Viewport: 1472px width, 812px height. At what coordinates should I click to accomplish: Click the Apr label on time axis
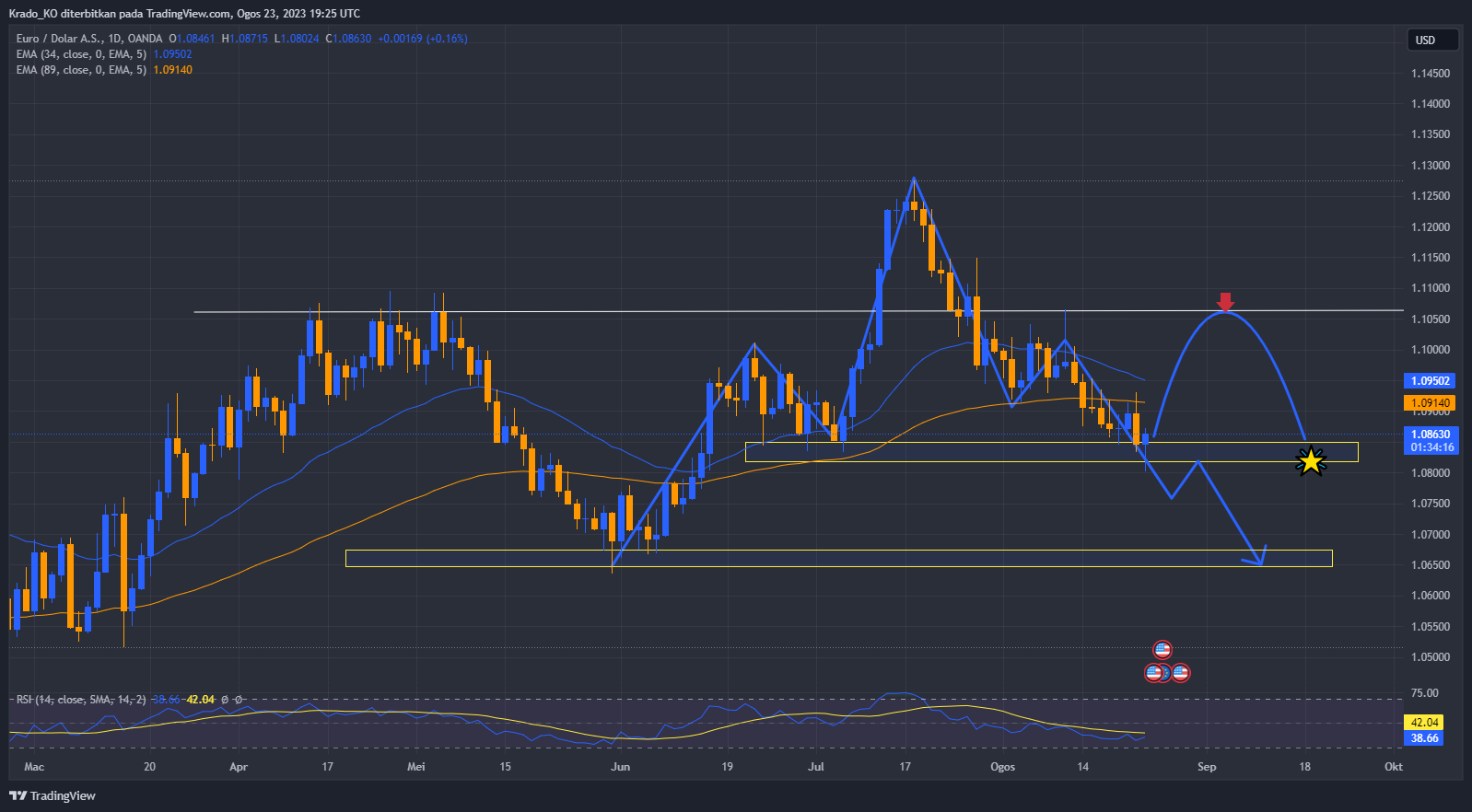tap(239, 767)
